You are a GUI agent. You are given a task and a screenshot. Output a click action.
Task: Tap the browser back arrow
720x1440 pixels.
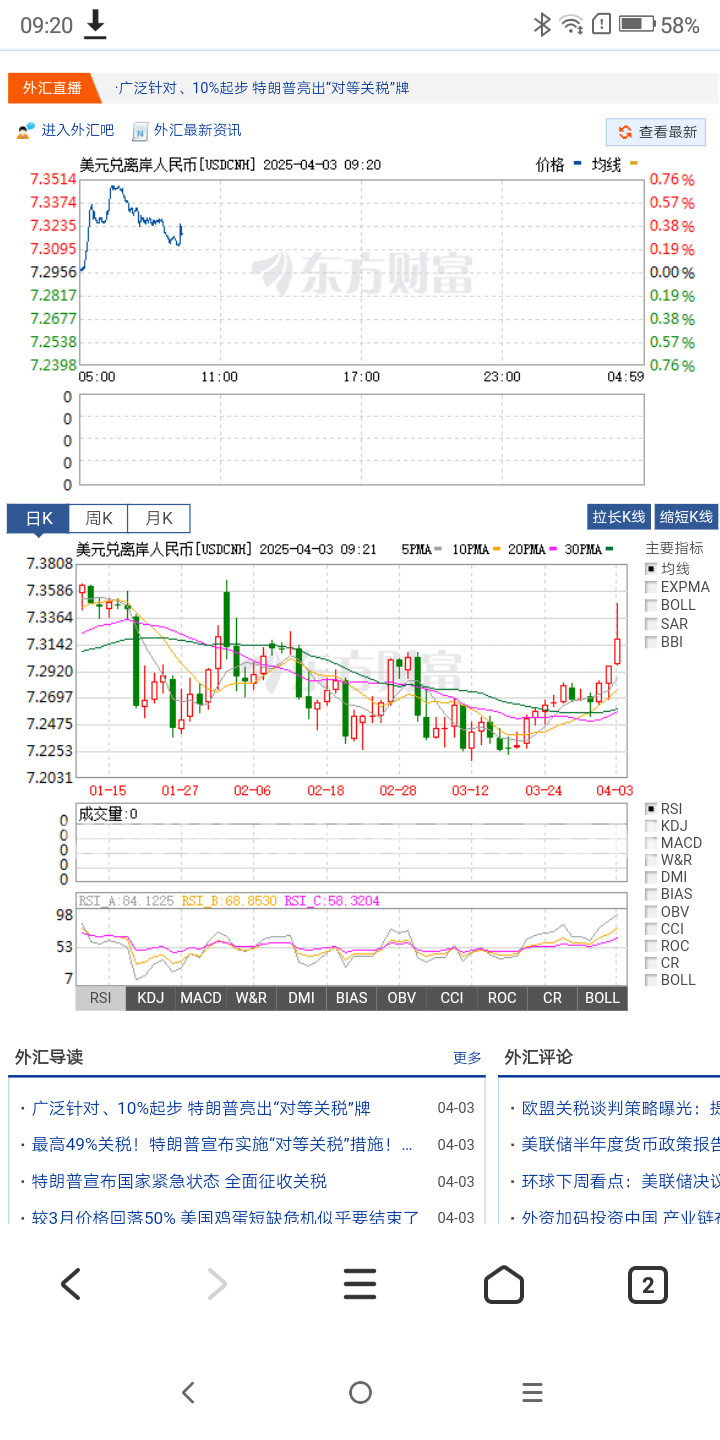click(71, 1283)
